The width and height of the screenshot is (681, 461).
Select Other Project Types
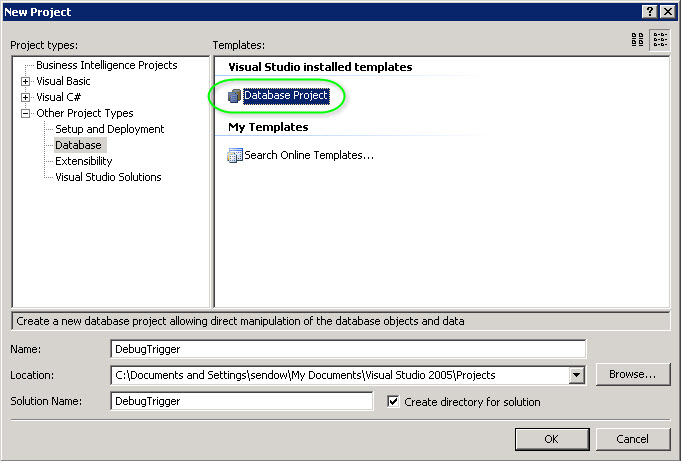click(85, 113)
